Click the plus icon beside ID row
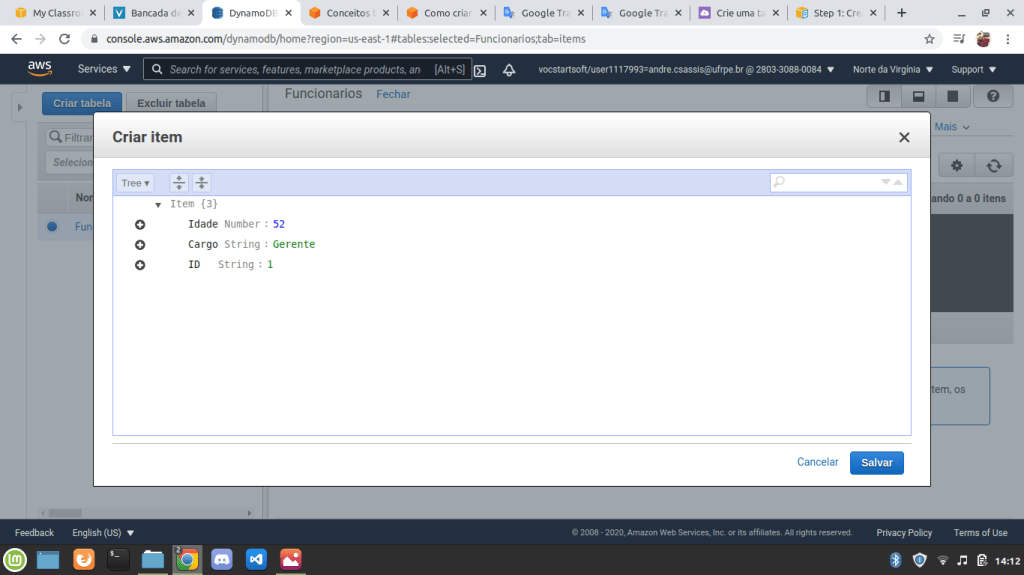Viewport: 1024px width, 575px height. point(140,265)
